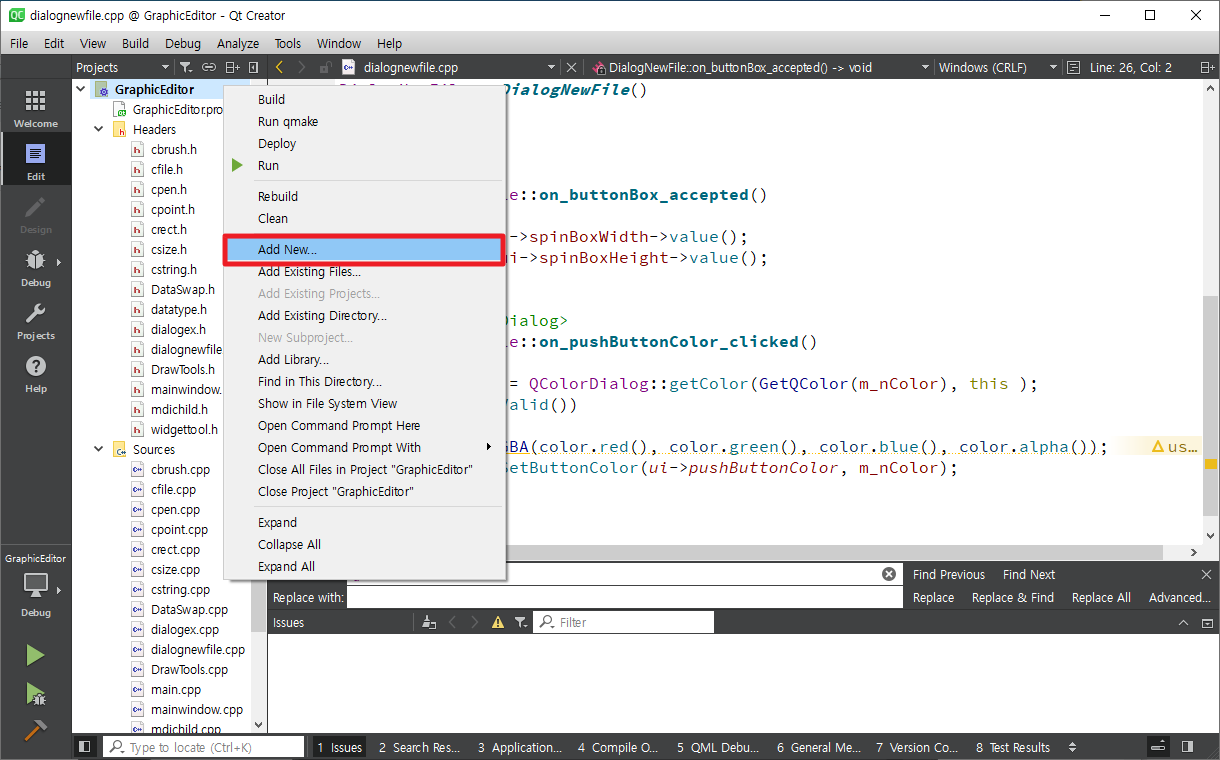The height and width of the screenshot is (760, 1220).
Task: Choose Add New... from context menu
Action: [x=364, y=250]
